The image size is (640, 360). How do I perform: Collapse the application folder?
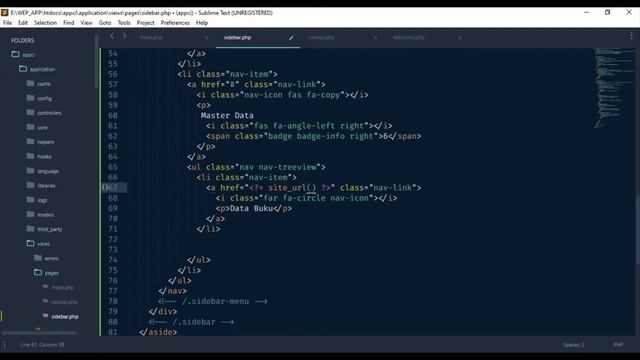(23, 69)
